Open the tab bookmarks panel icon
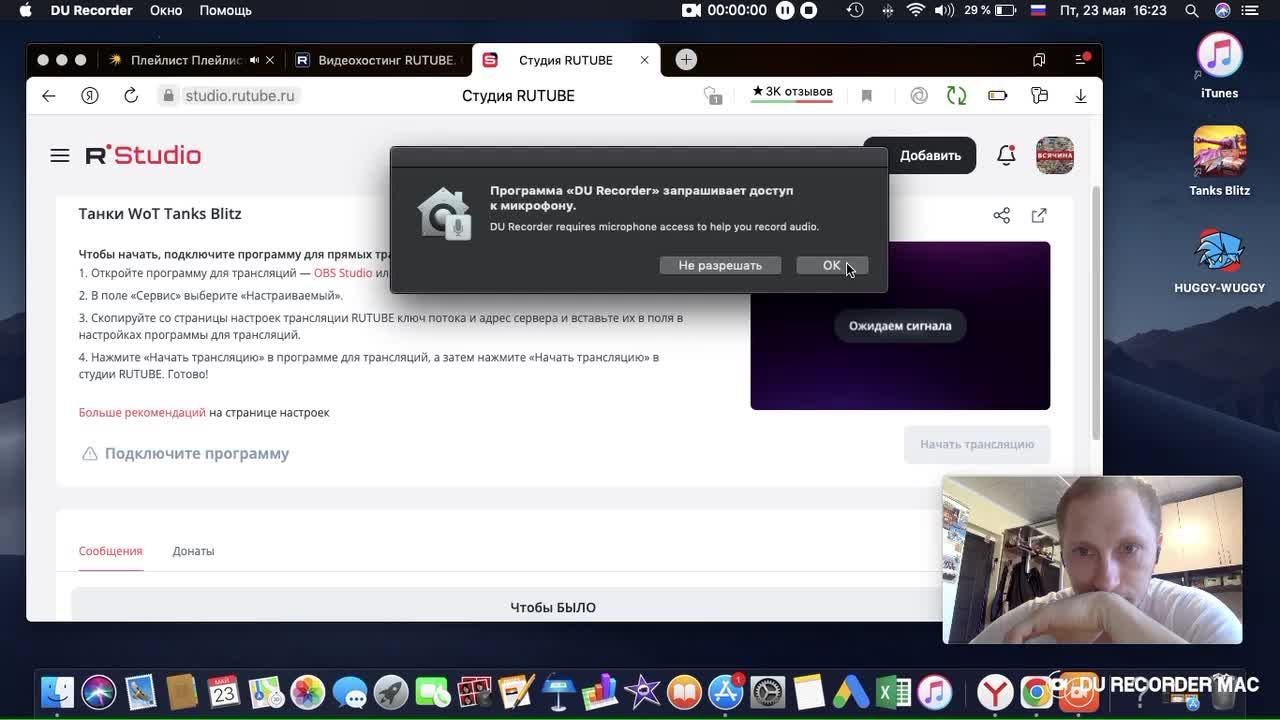Screen dimensions: 1280x720 pyautogui.click(x=1040, y=60)
